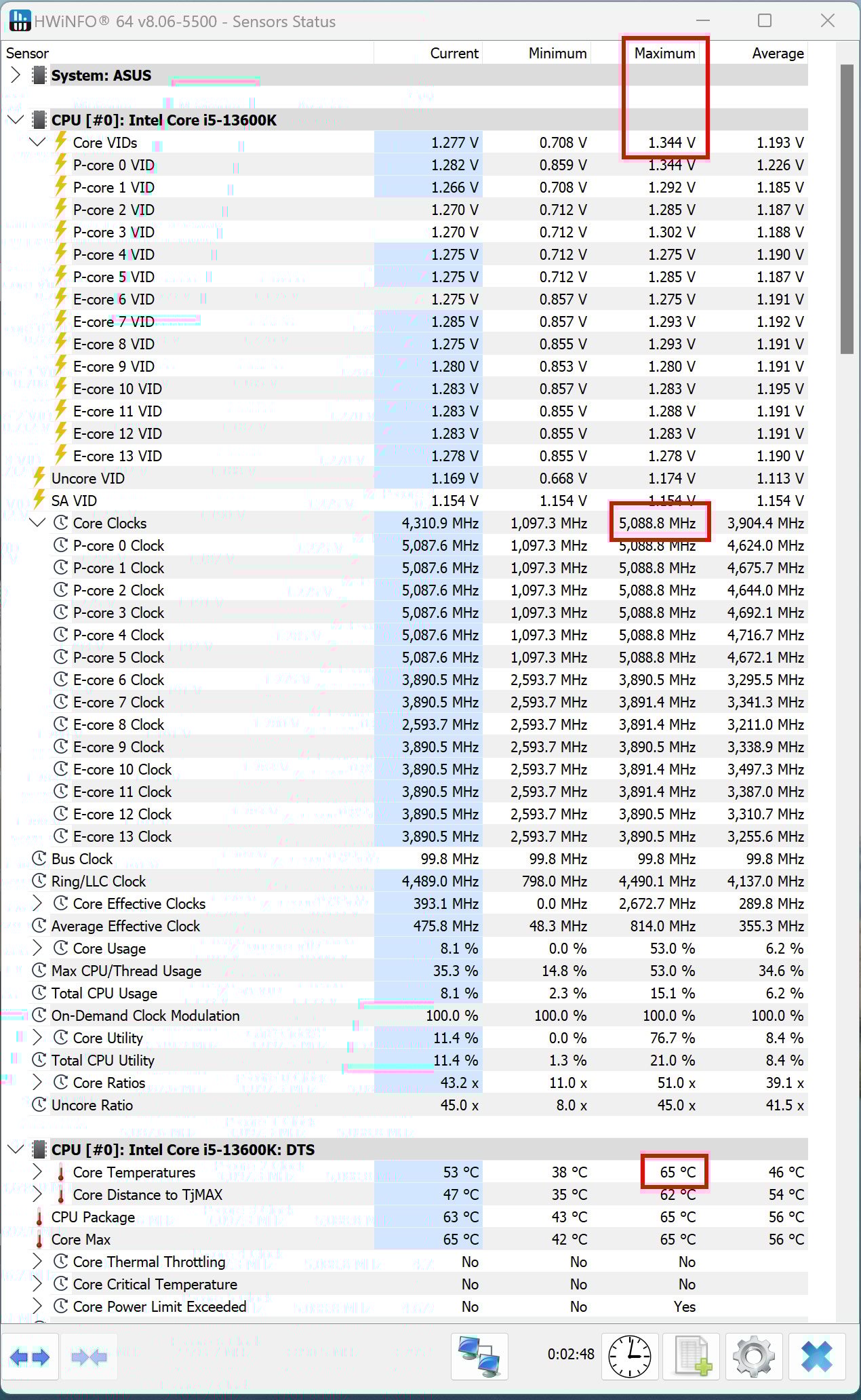
Task: Start logging with the sheet-plus icon
Action: (x=692, y=1357)
